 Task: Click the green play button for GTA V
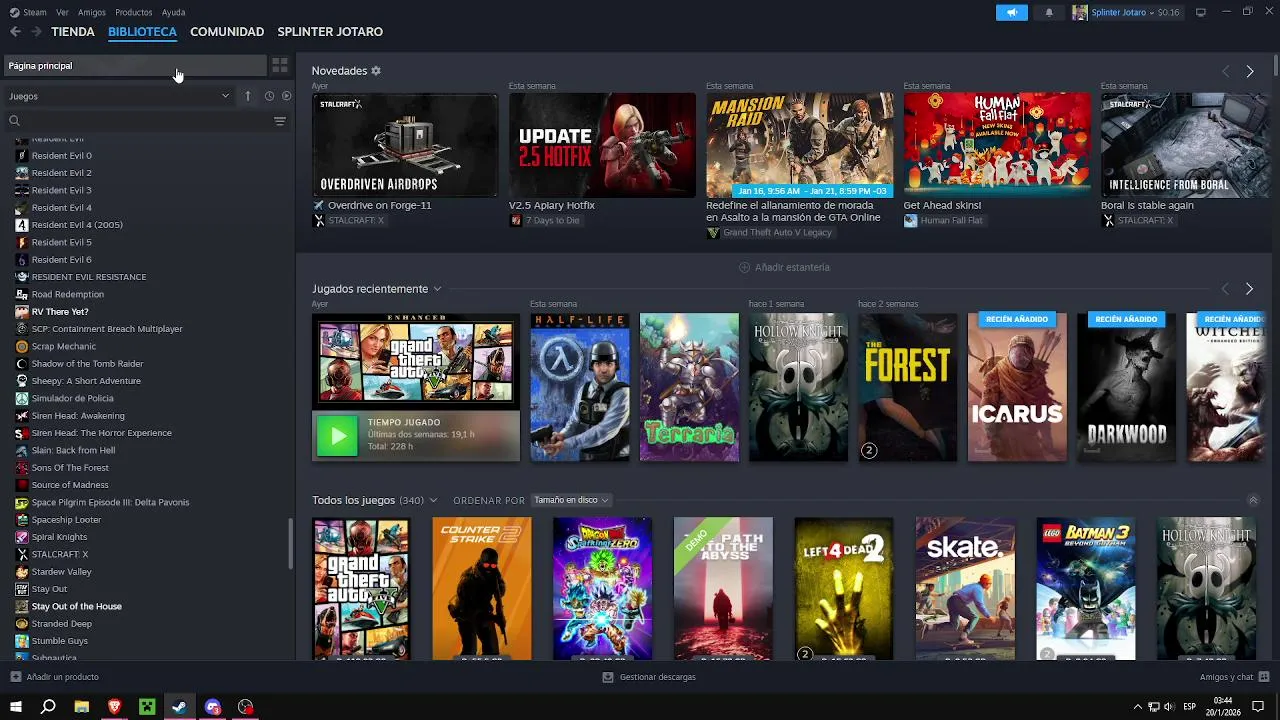(x=337, y=436)
